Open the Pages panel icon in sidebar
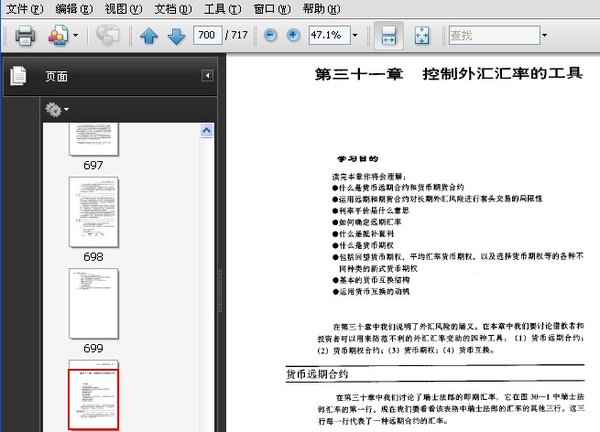Image resolution: width=600 pixels, height=432 pixels. [17, 76]
